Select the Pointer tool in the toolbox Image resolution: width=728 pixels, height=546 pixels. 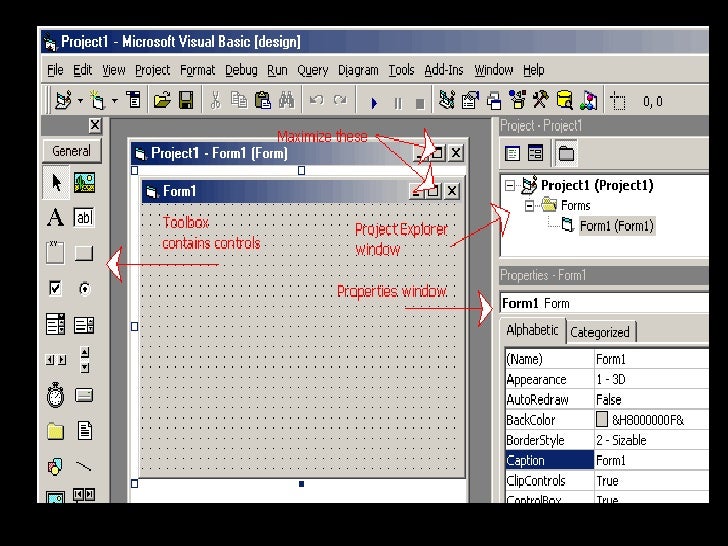pyautogui.click(x=56, y=182)
